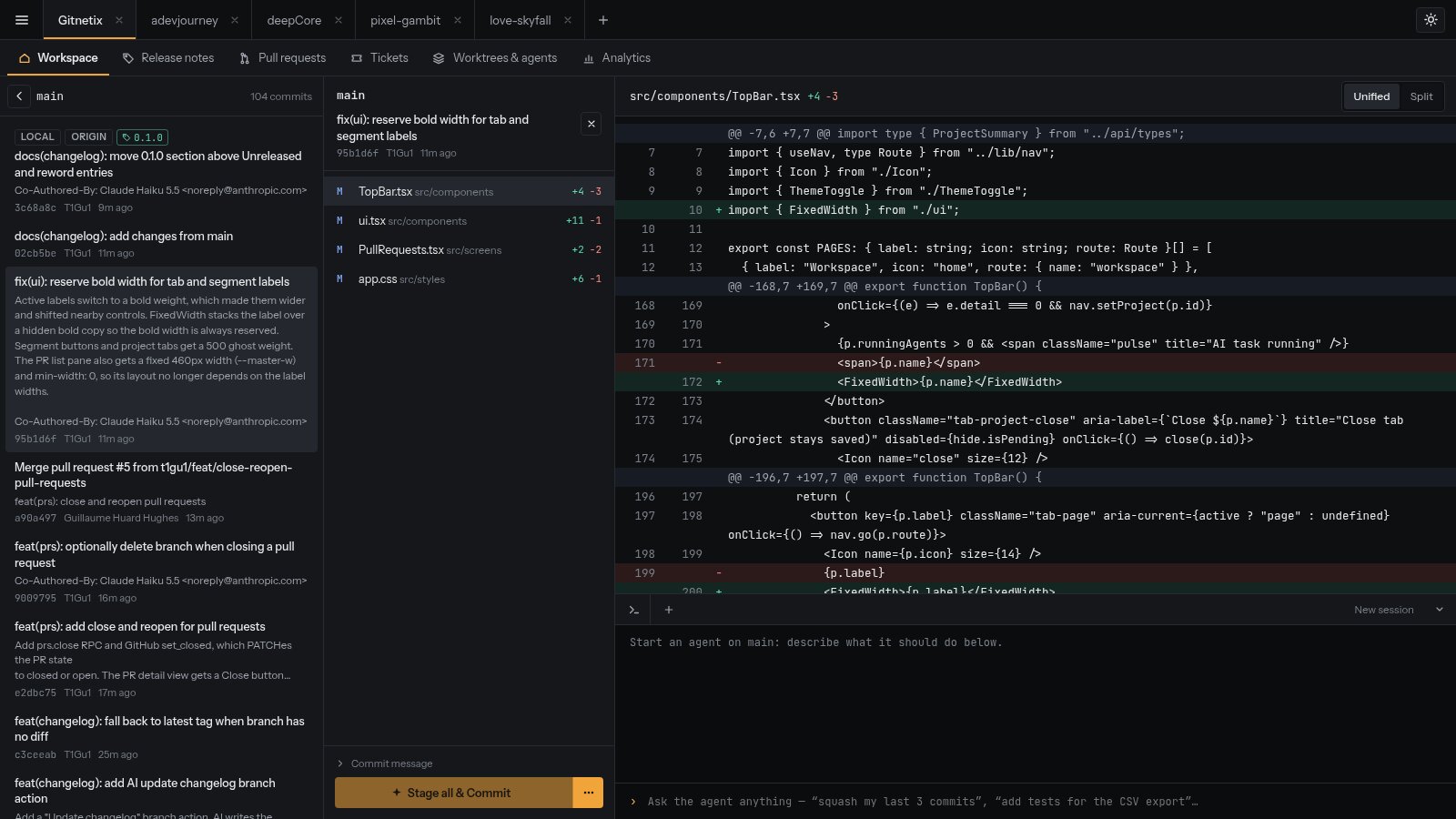Close the pixel-gambit project tab
Screen dimensions: 1456x819
click(x=457, y=20)
